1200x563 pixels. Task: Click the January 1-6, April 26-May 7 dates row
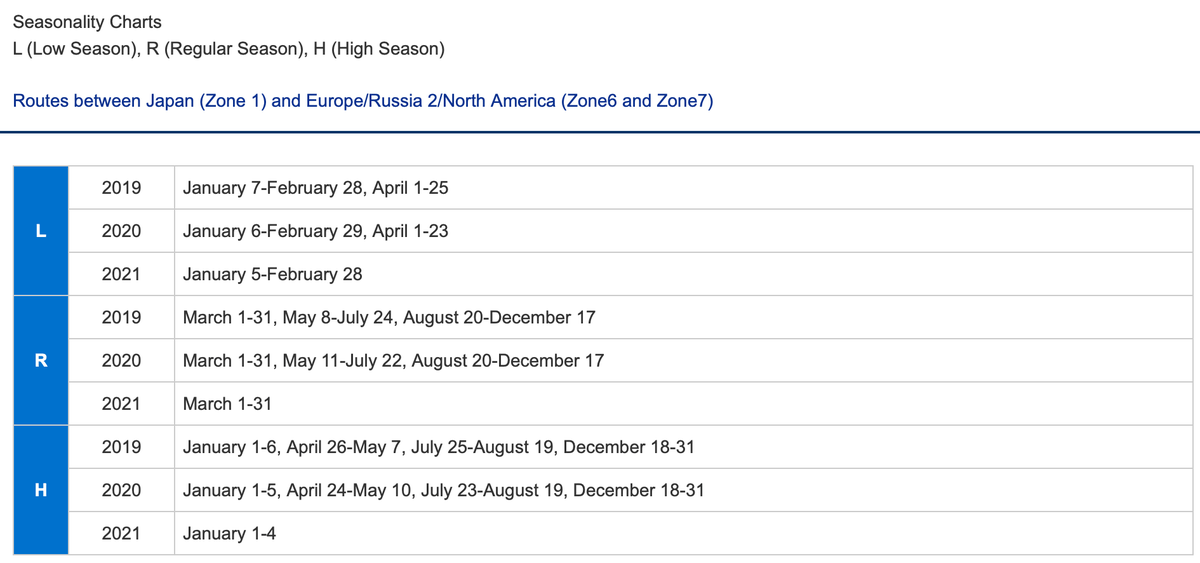[x=439, y=447]
